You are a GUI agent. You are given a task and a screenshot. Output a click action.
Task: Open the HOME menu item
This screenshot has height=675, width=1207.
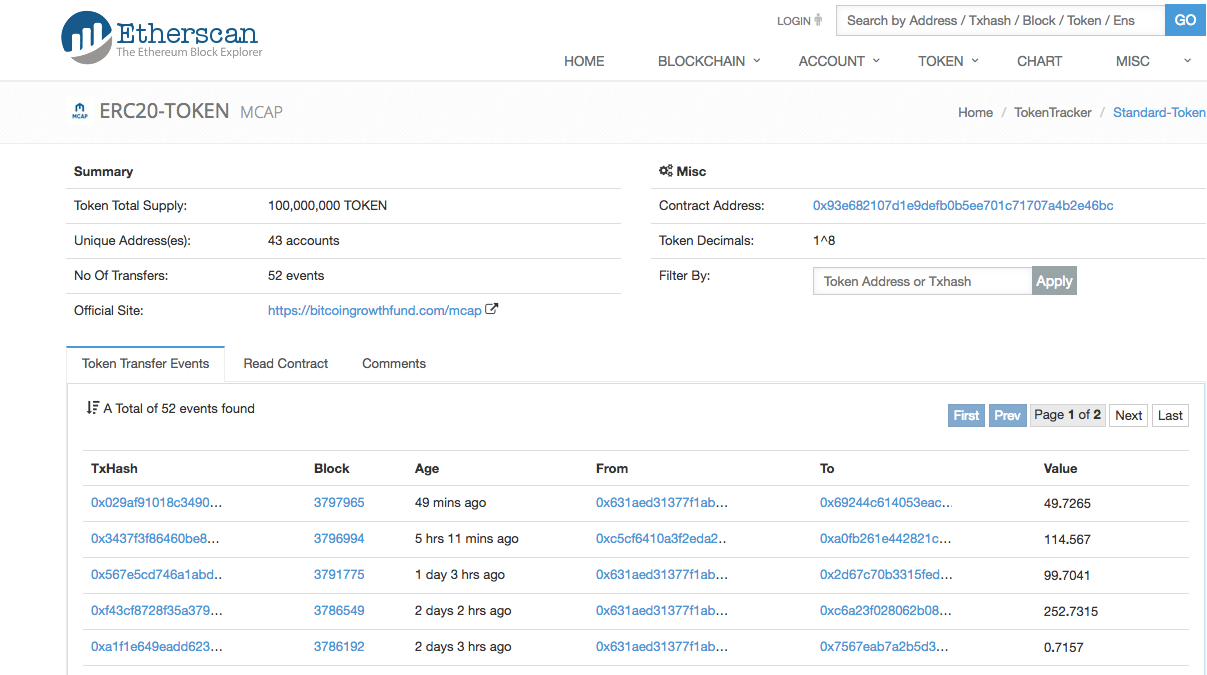point(584,61)
